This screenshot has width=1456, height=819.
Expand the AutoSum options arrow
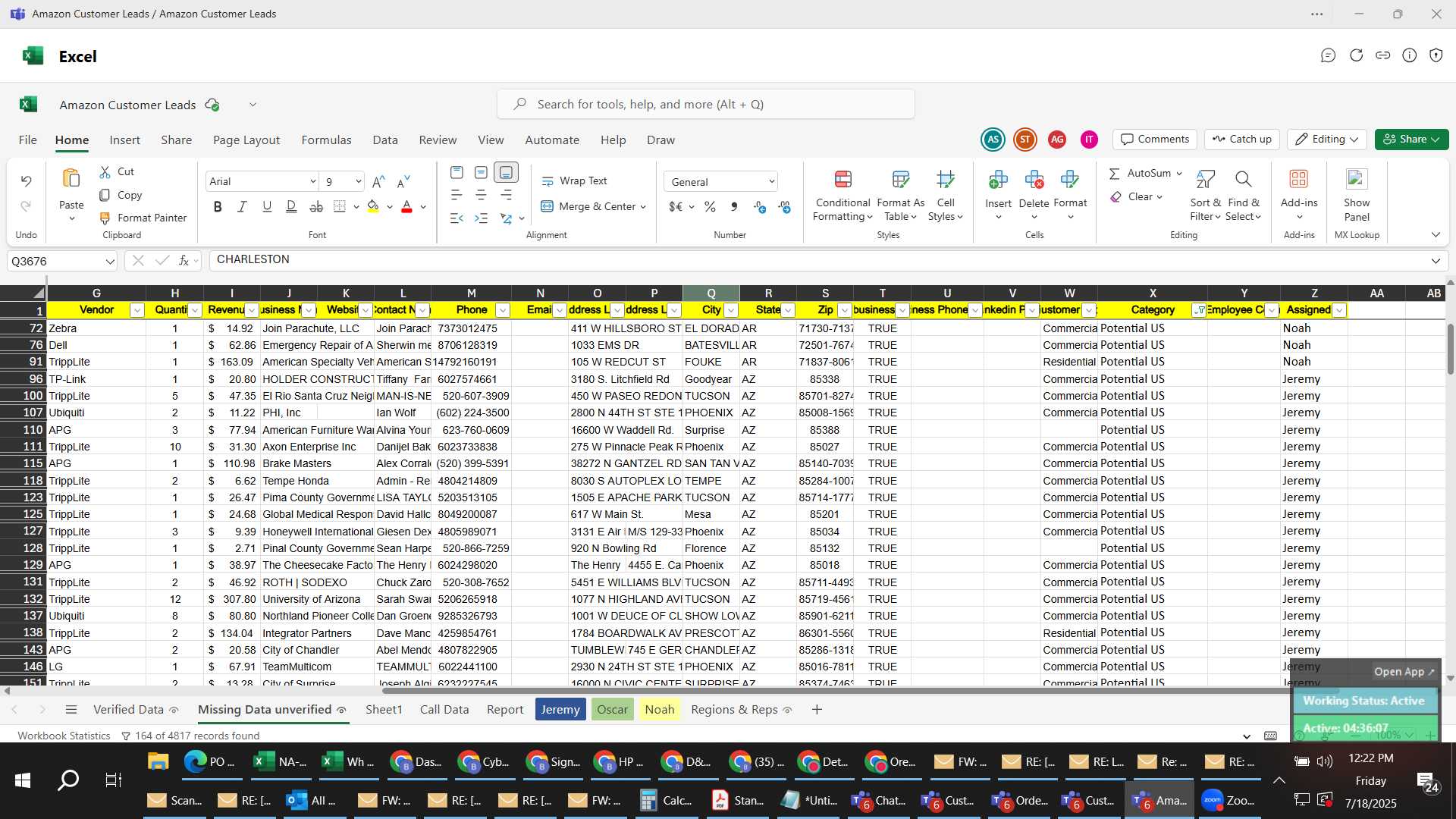tap(1179, 174)
